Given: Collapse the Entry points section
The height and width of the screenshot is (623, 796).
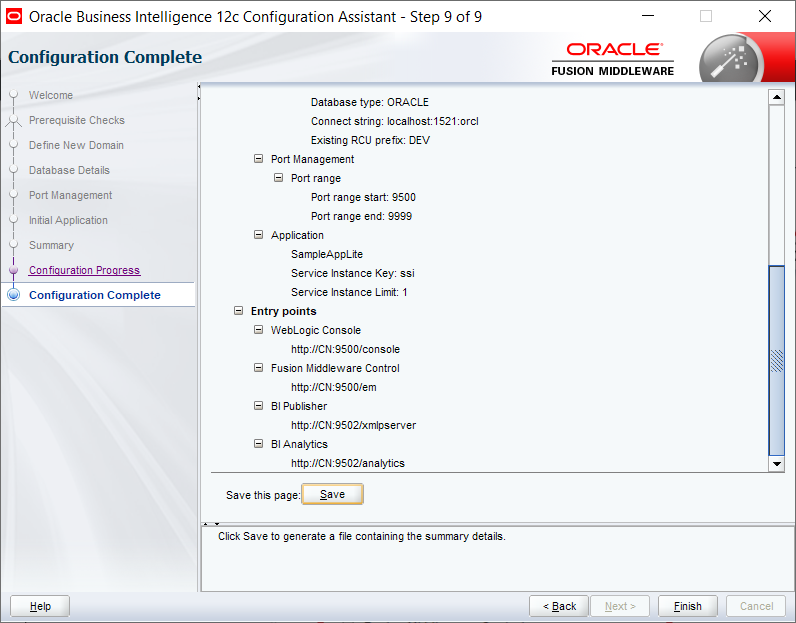Looking at the screenshot, I should coord(239,311).
